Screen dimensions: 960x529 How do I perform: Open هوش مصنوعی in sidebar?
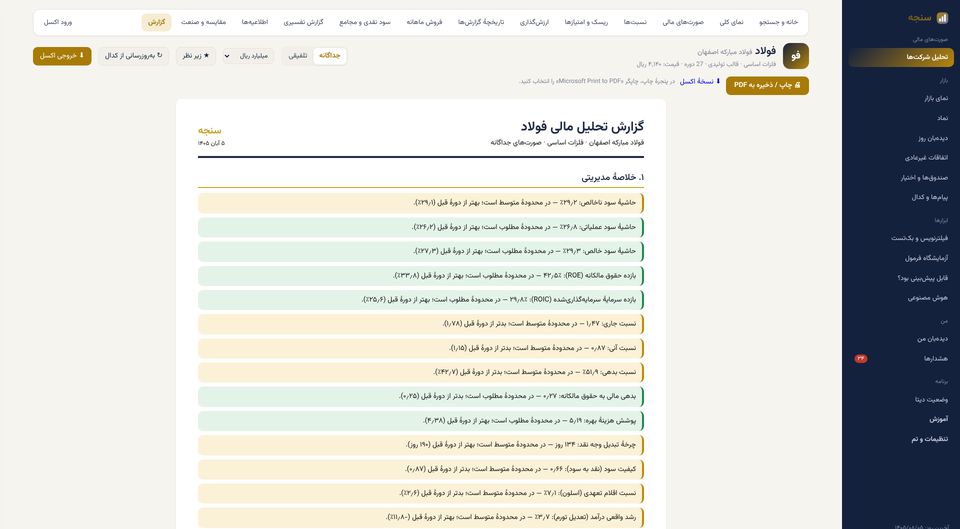[901, 298]
